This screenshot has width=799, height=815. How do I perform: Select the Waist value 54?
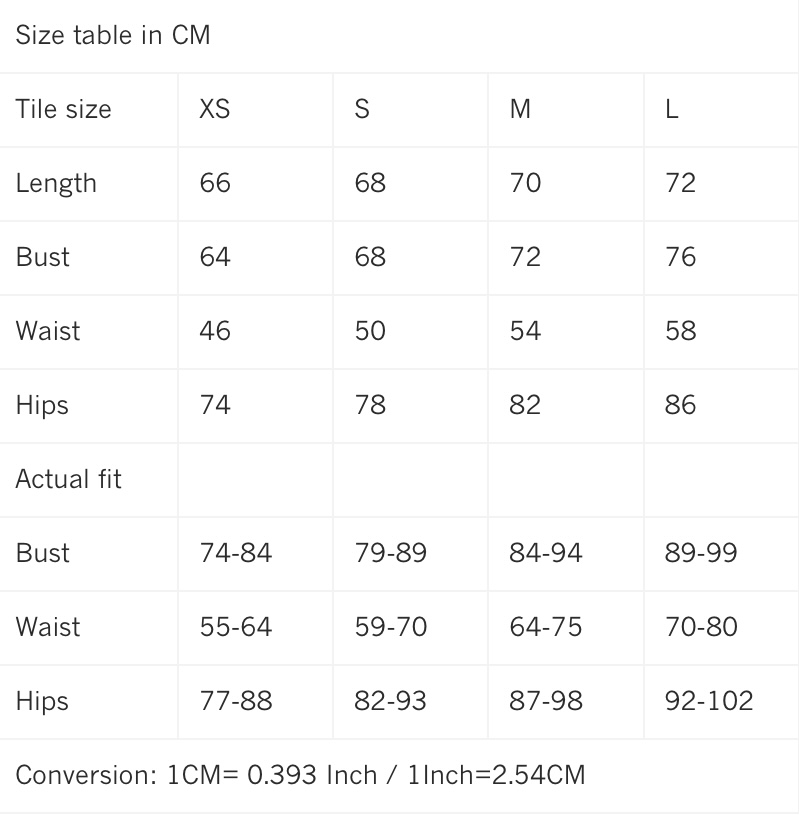click(x=525, y=331)
